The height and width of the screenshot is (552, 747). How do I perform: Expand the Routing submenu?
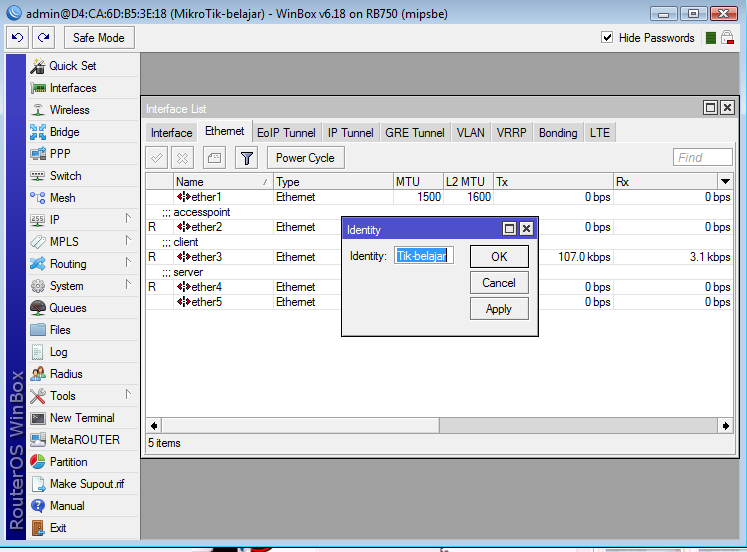pyautogui.click(x=83, y=264)
